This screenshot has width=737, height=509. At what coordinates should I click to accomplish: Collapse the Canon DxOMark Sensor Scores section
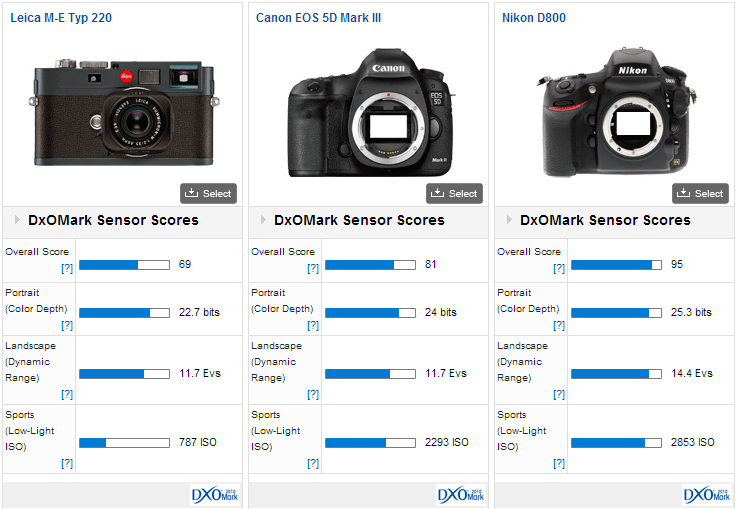(264, 220)
